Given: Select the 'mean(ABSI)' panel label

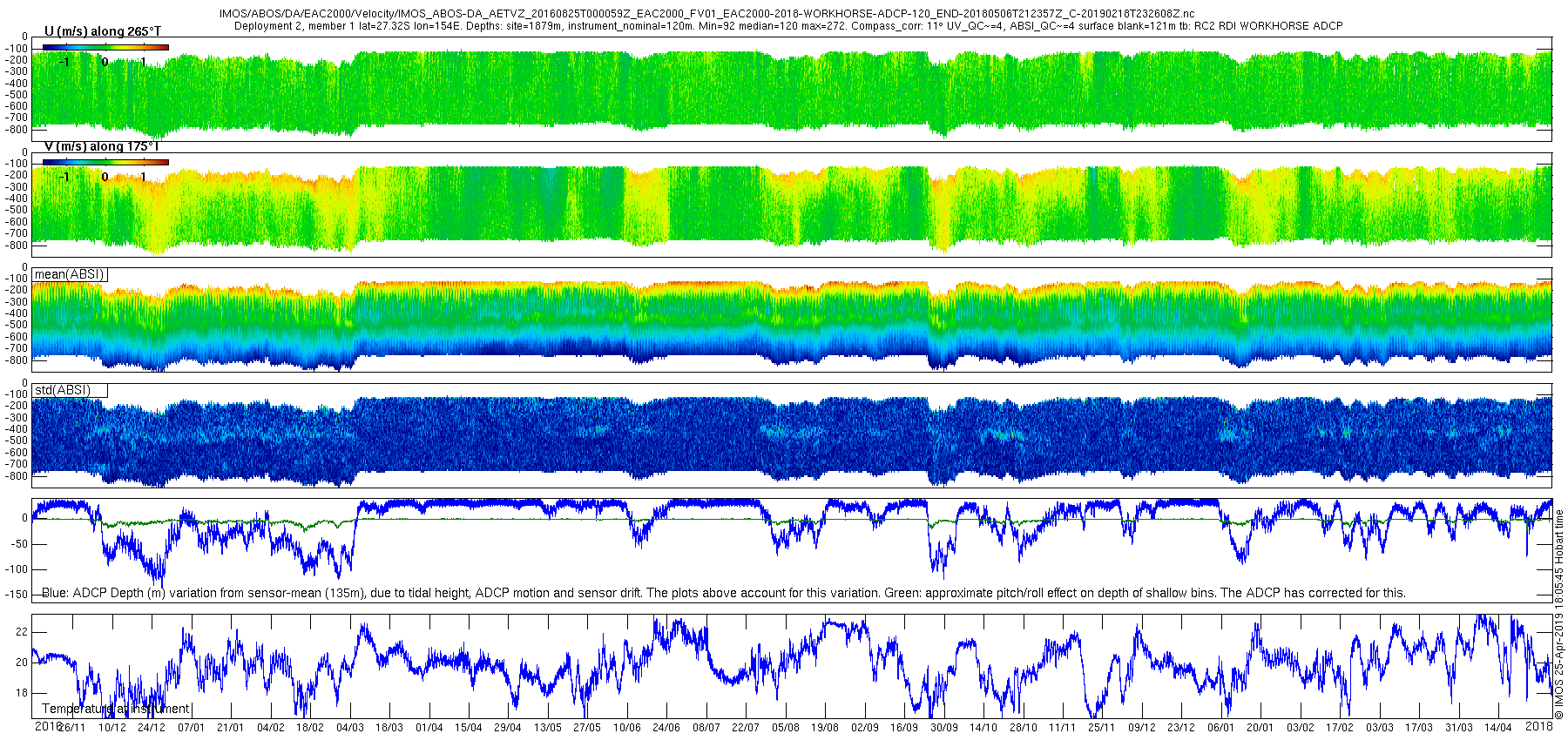Looking at the screenshot, I should (x=70, y=274).
